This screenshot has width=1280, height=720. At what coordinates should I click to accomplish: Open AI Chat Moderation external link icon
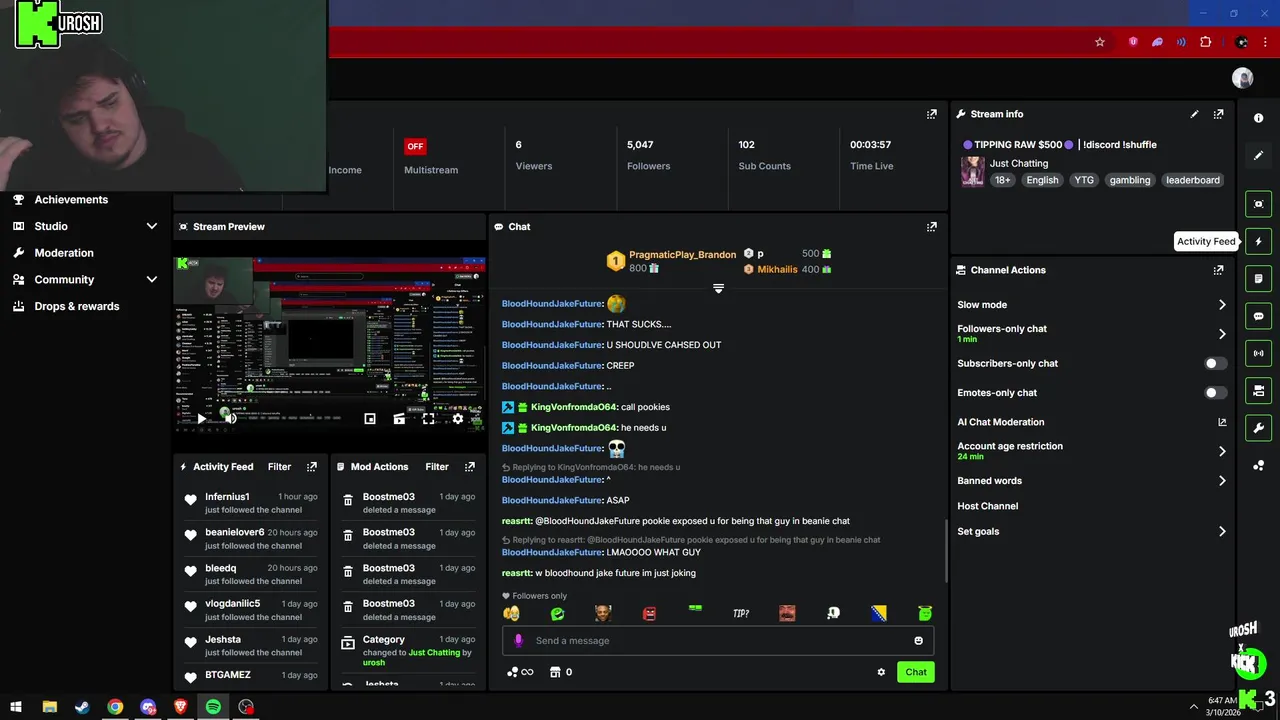coord(1221,422)
